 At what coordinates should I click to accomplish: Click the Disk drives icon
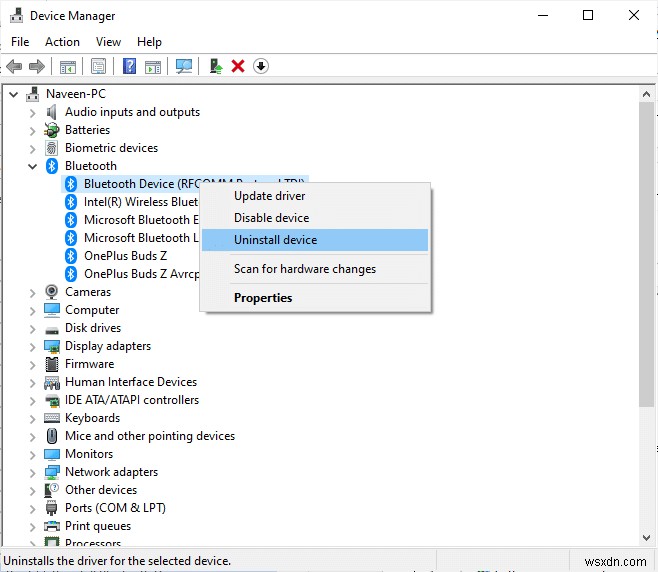[52, 329]
